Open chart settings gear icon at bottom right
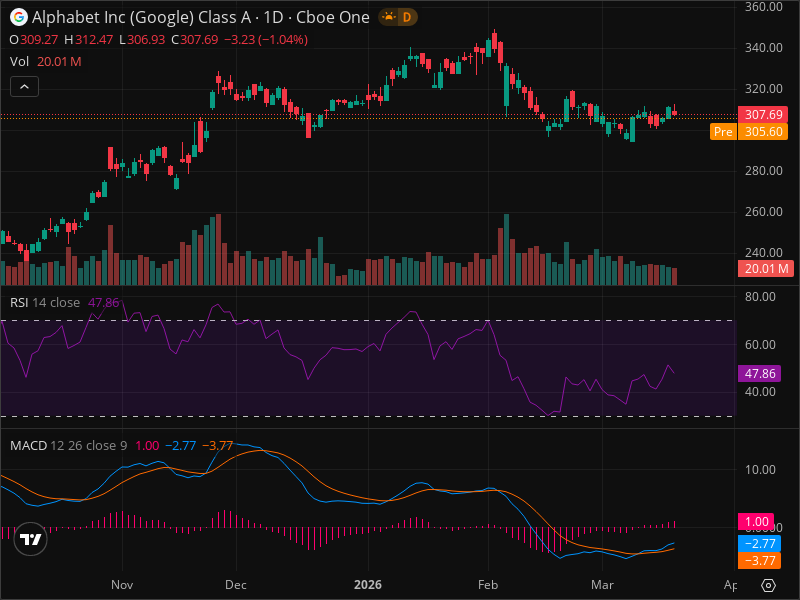 [x=768, y=585]
